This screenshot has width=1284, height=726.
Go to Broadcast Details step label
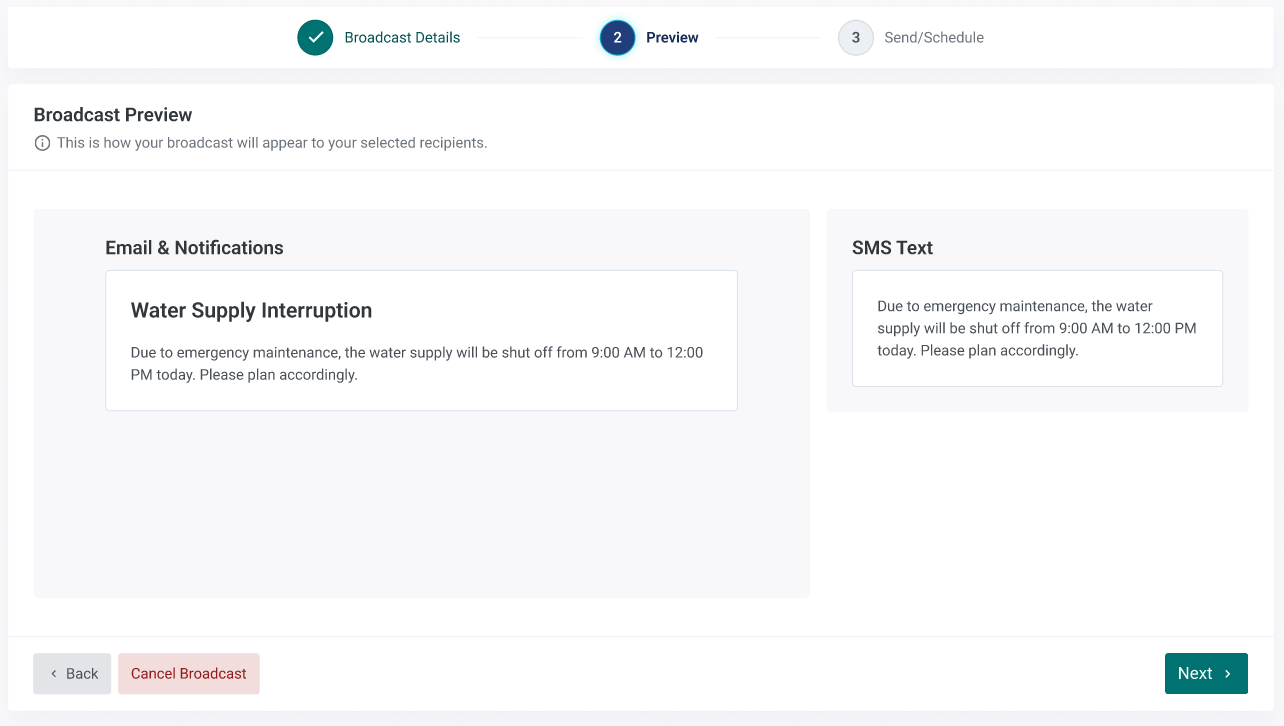point(402,38)
